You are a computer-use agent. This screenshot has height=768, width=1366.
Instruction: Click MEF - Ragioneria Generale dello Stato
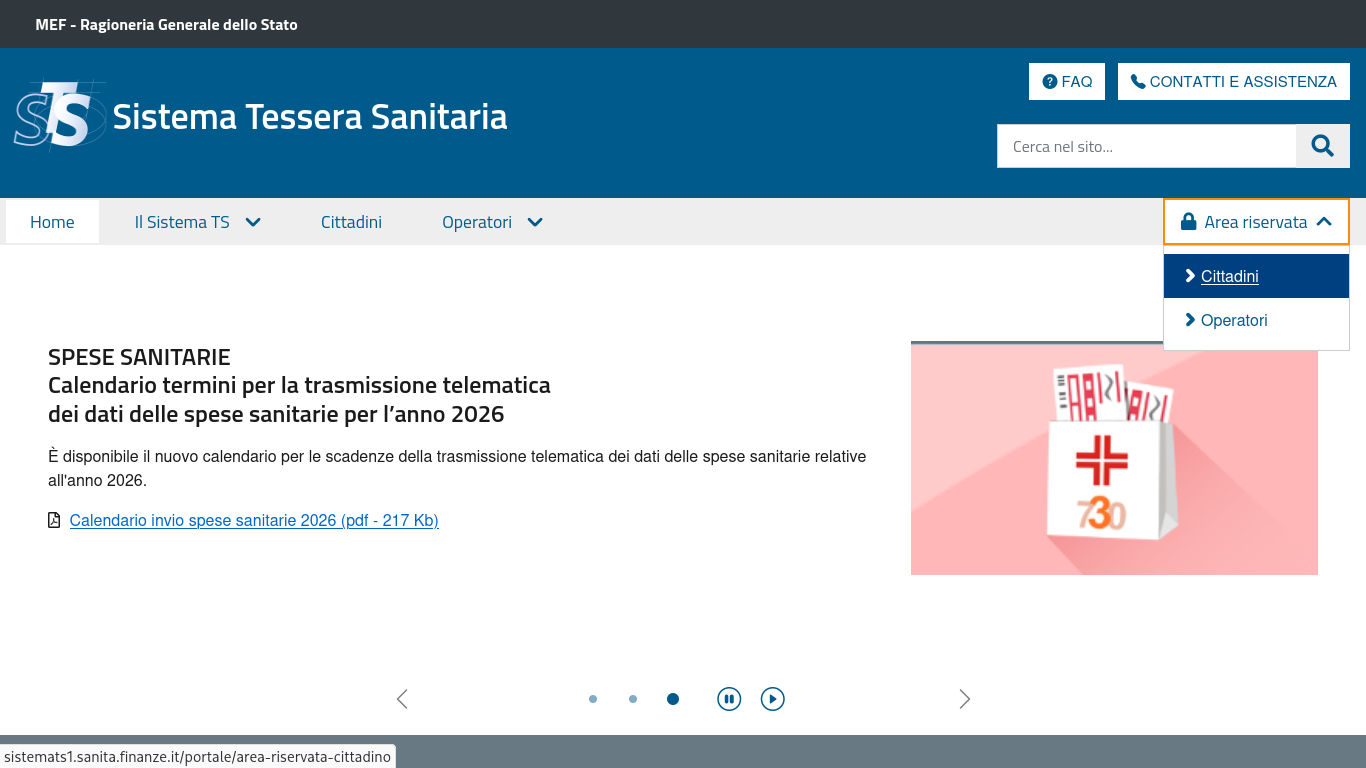[x=166, y=24]
